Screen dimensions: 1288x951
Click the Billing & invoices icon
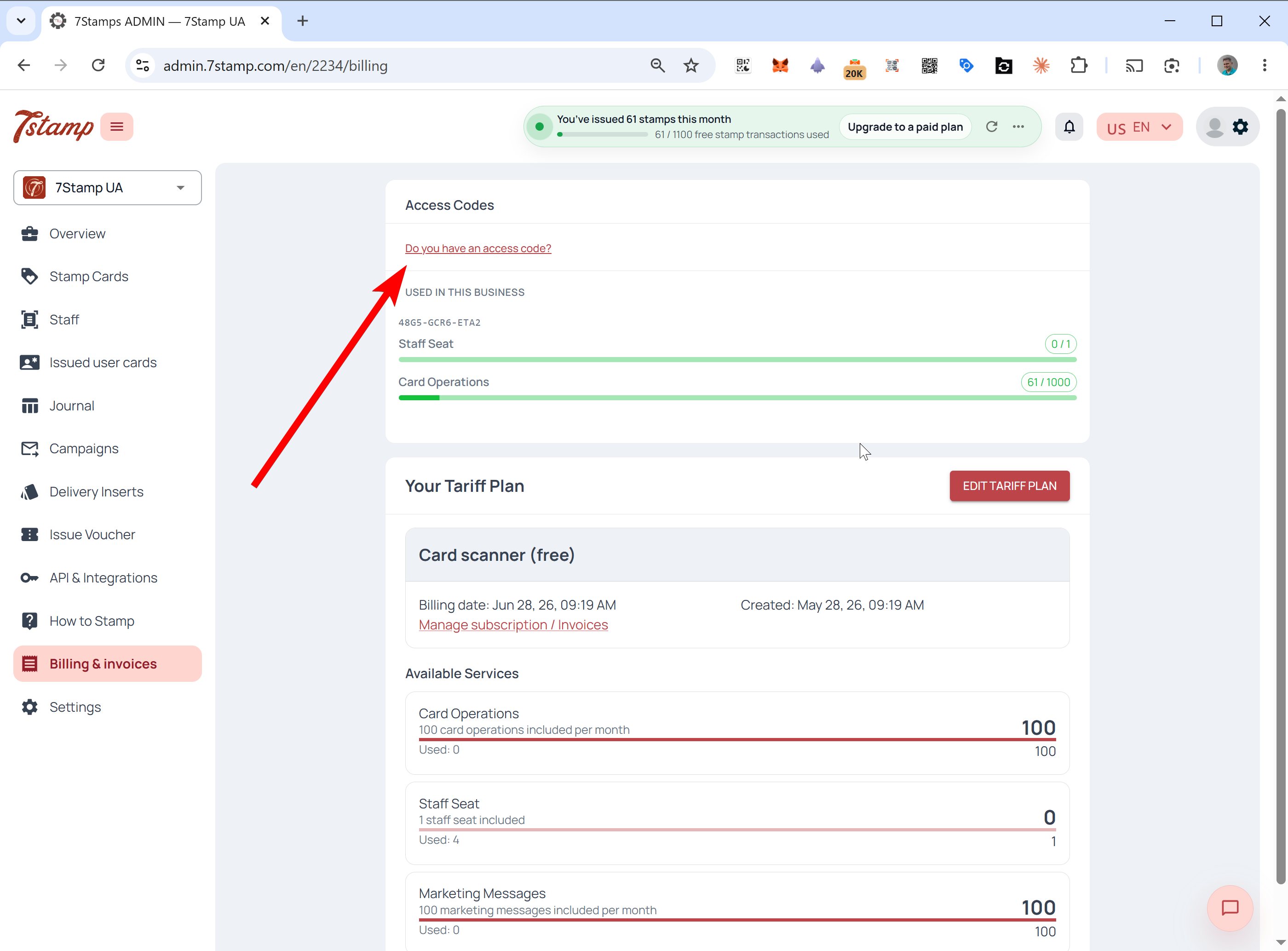29,664
